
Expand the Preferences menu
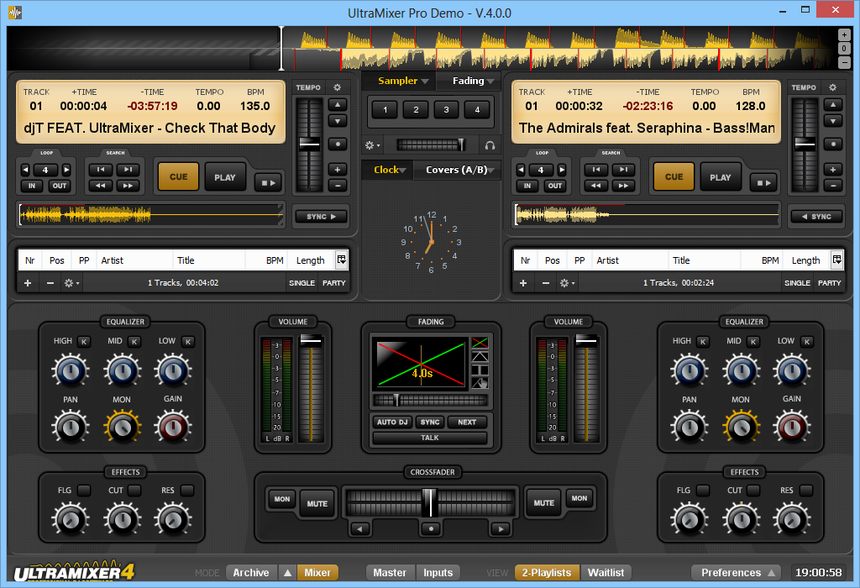(x=737, y=573)
